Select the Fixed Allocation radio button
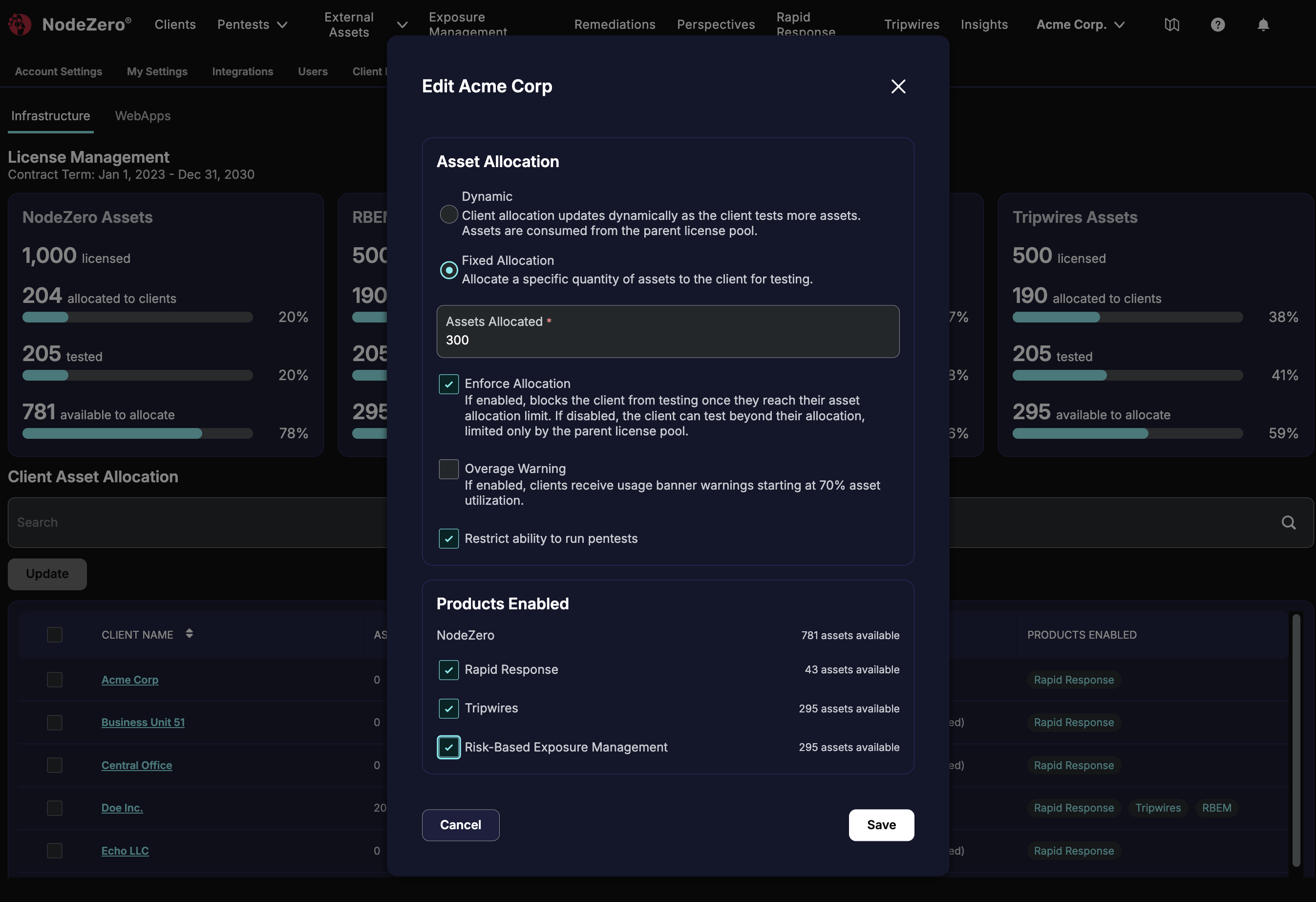This screenshot has width=1316, height=902. point(448,270)
